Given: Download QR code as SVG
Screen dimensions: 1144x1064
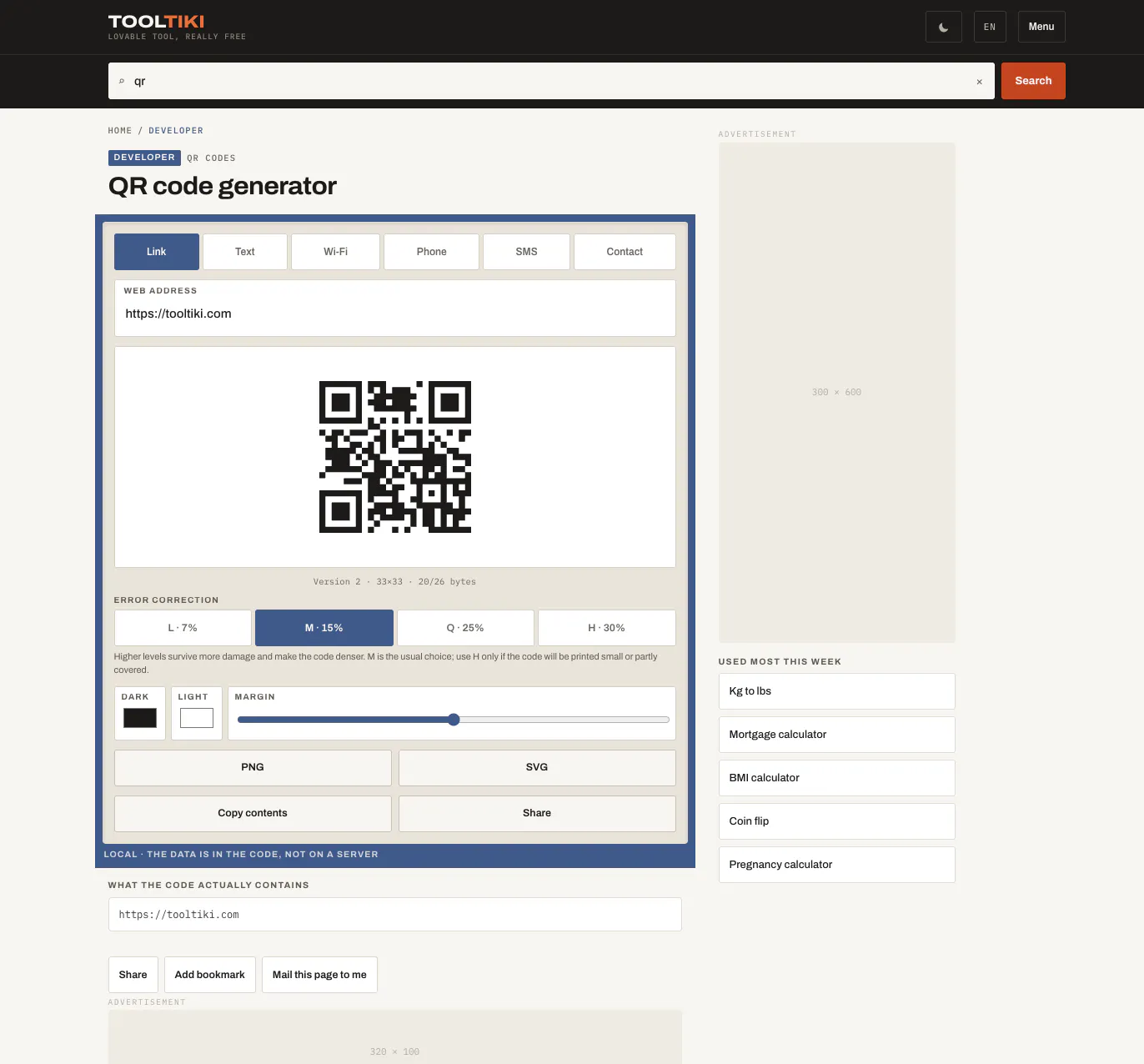Looking at the screenshot, I should tap(537, 767).
